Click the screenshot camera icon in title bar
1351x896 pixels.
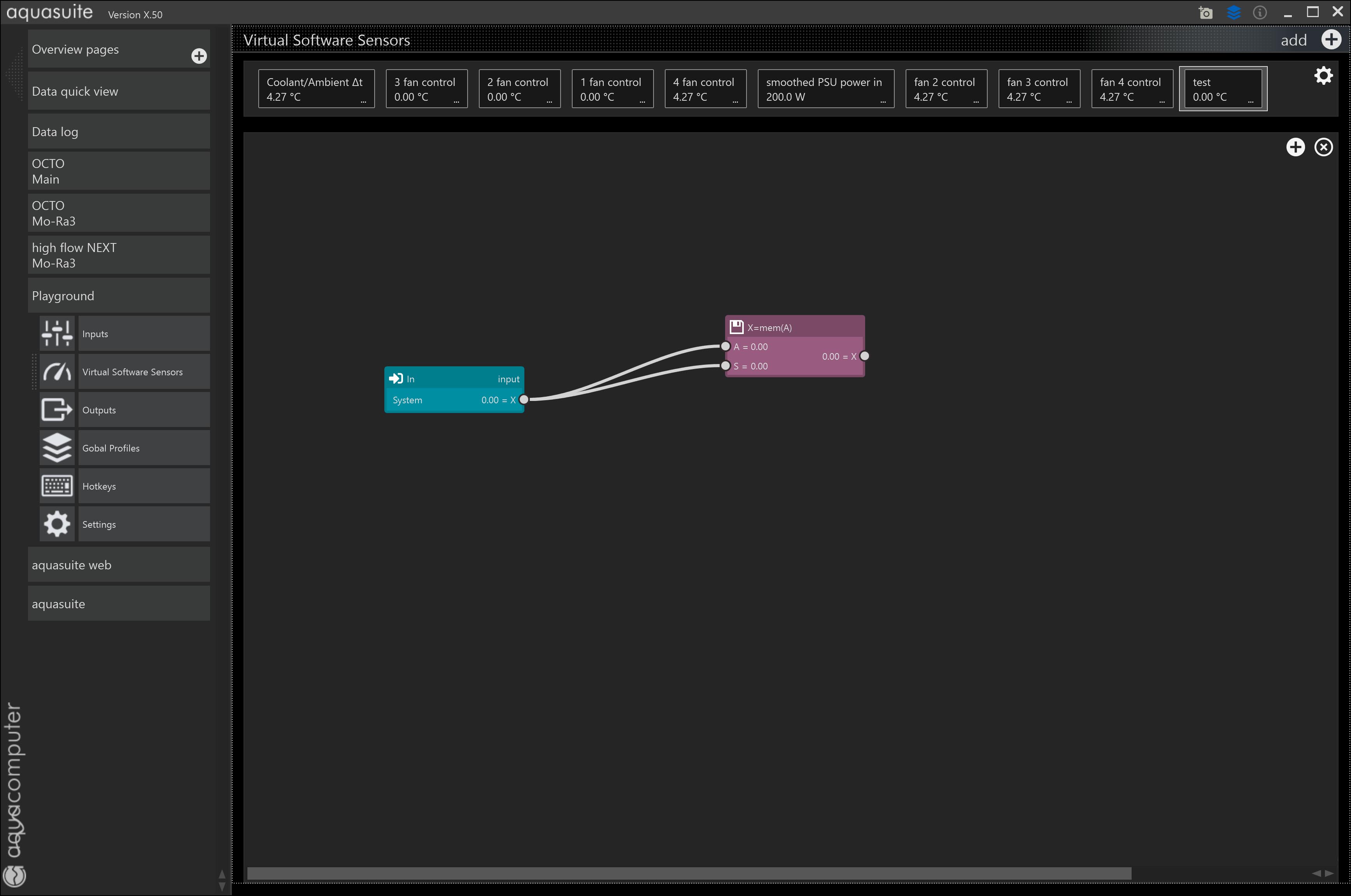click(x=1205, y=12)
